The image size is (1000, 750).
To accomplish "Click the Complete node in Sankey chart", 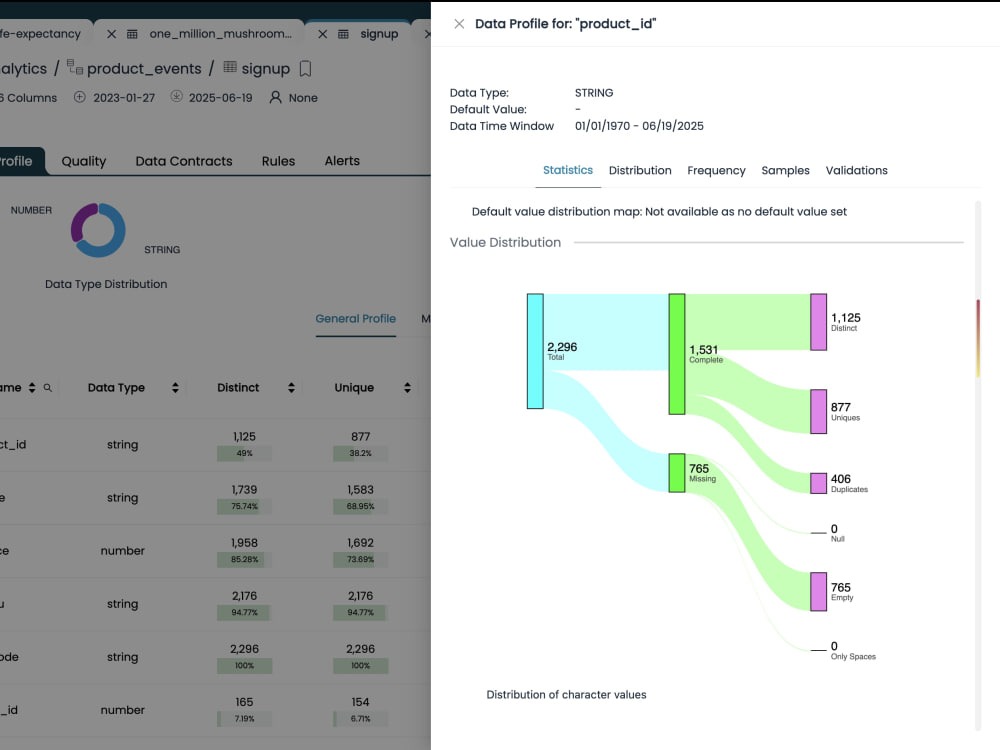I will [677, 354].
